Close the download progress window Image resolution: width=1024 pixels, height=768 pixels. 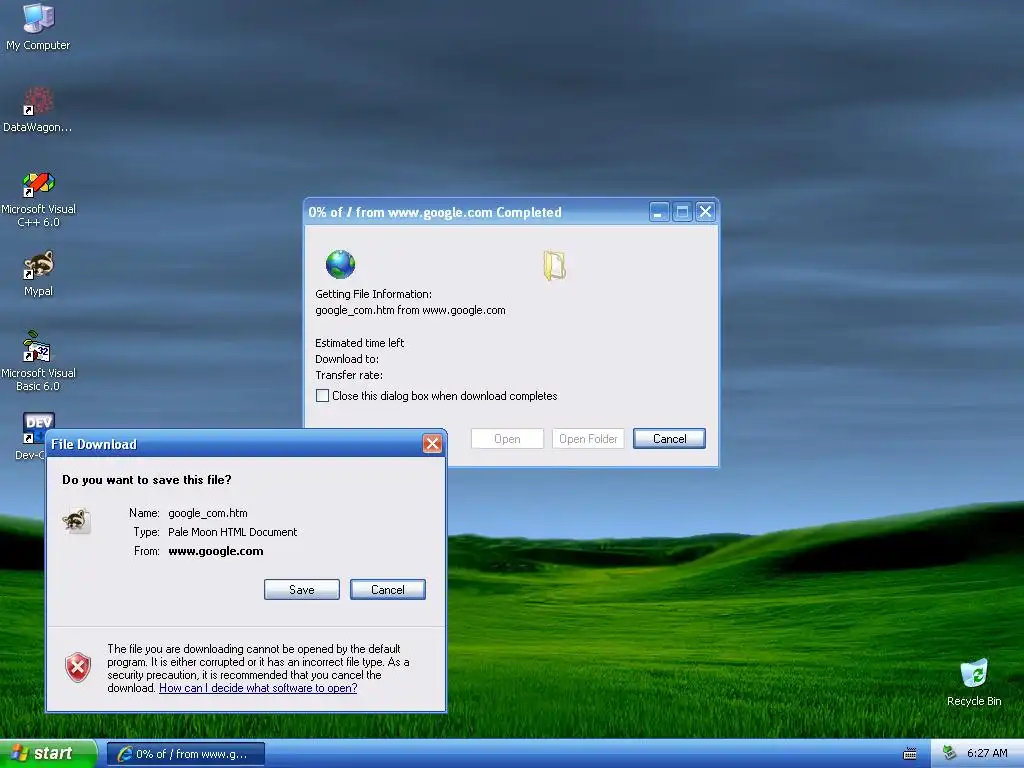(705, 212)
